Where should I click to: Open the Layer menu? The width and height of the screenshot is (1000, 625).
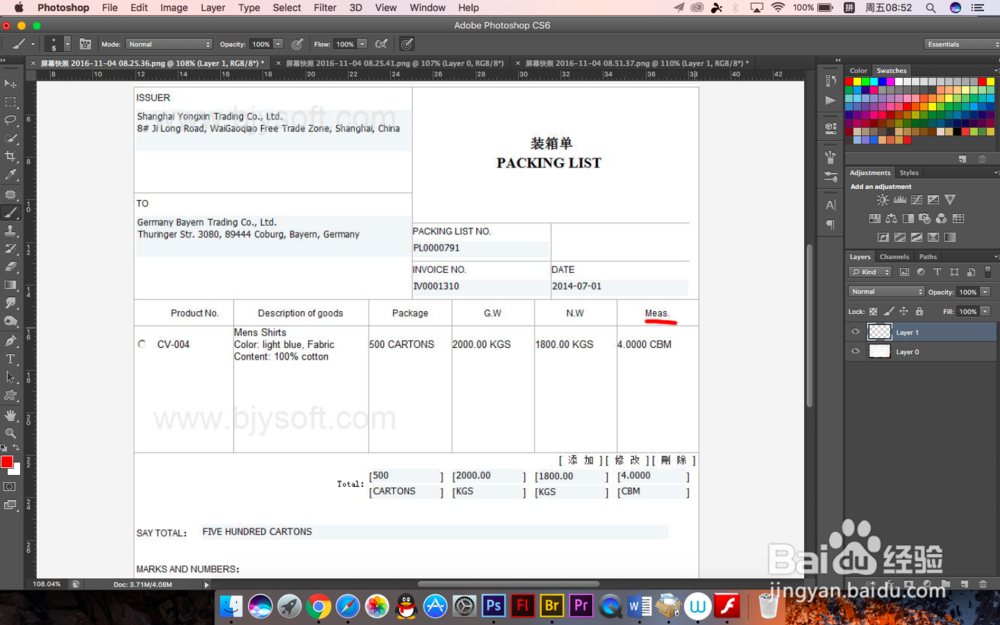212,8
